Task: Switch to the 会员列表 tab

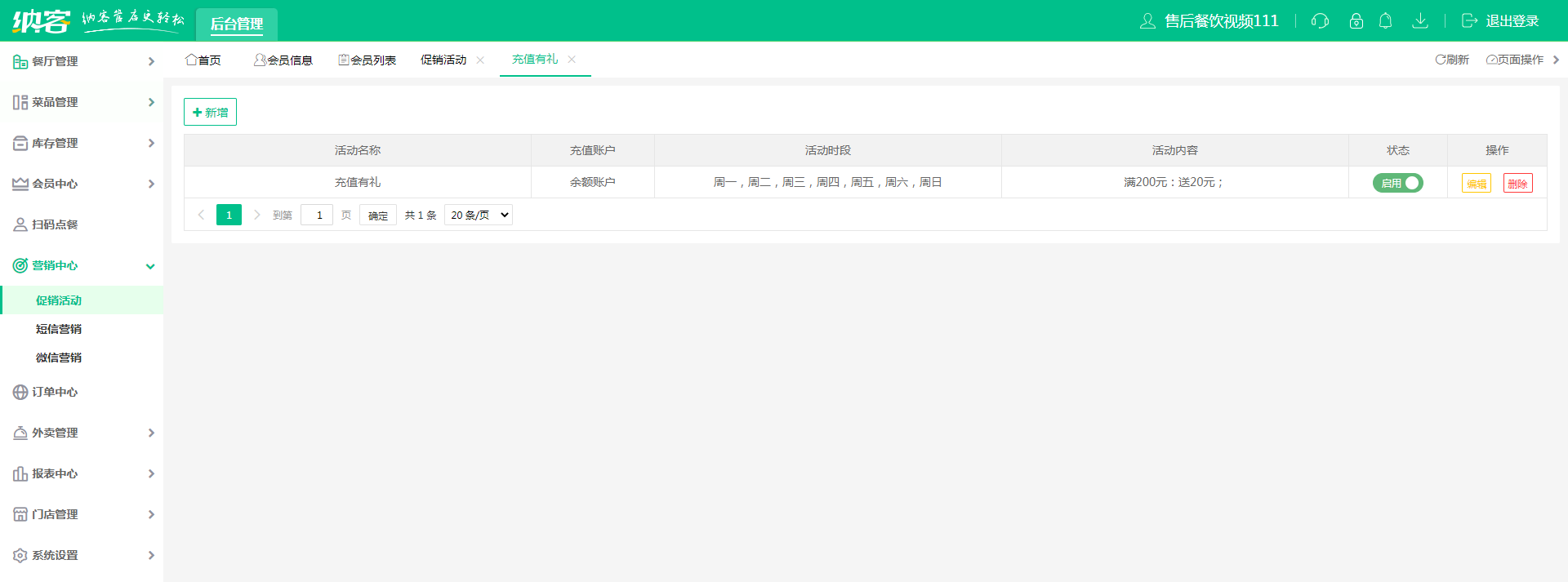Action: tap(367, 60)
